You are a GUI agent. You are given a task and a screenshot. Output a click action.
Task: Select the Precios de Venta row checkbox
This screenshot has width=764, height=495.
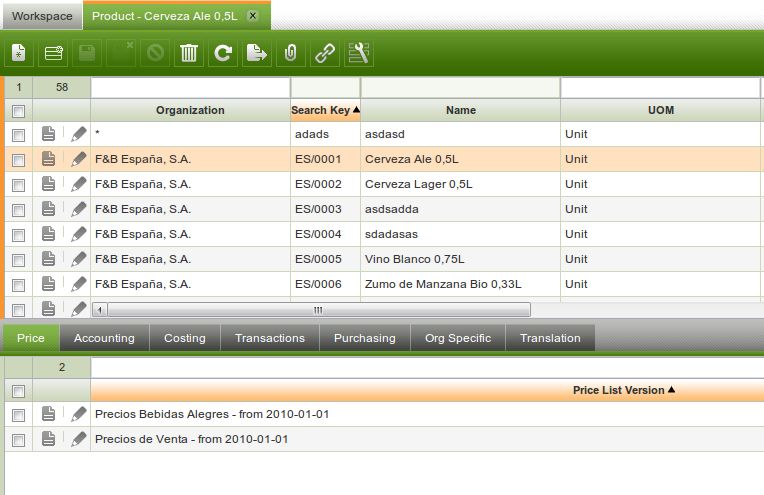(x=18, y=439)
